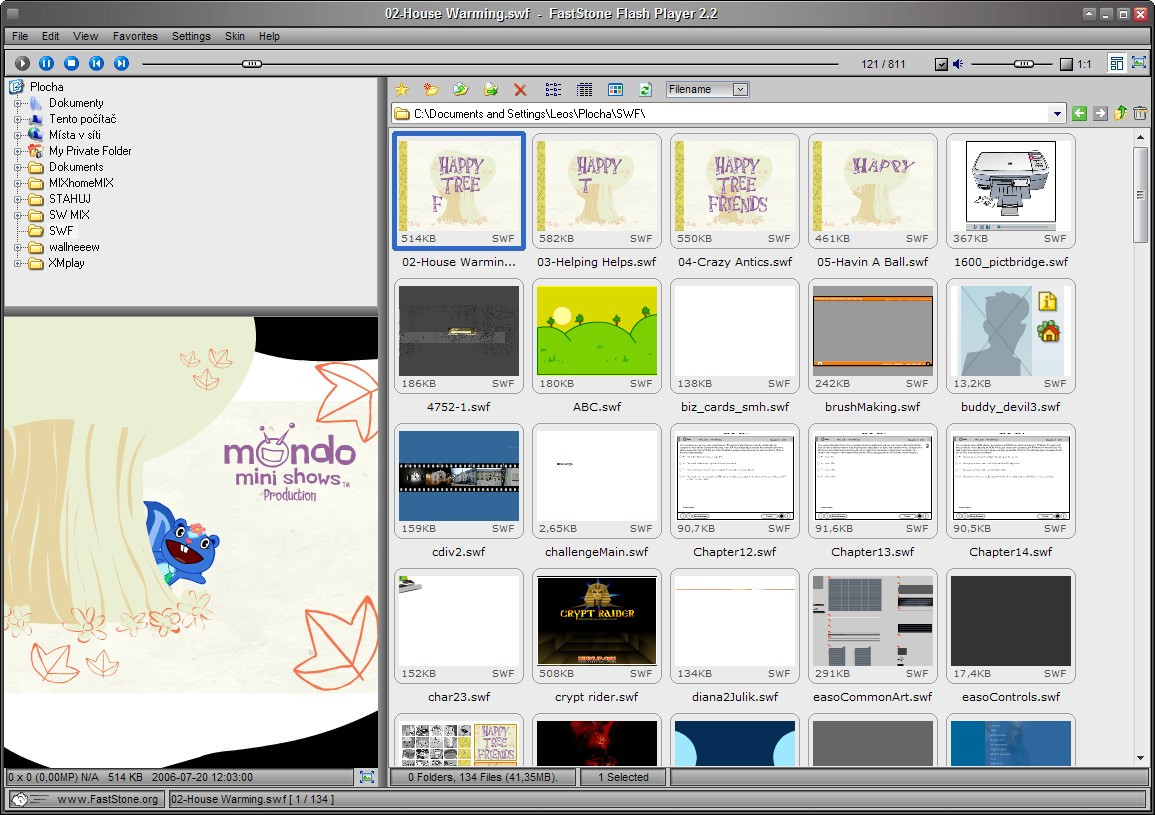Screen dimensions: 1155x815
Task: Open the File menu
Action: coord(20,36)
